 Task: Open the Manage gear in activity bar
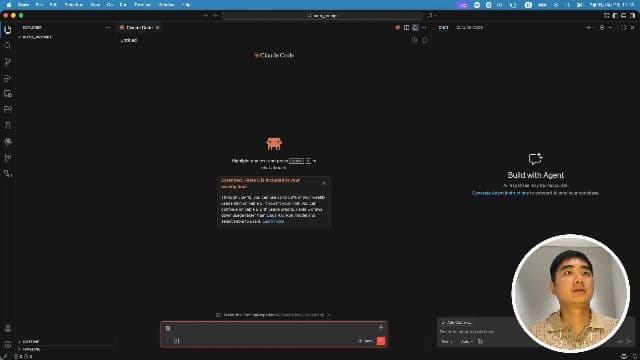(x=7, y=344)
